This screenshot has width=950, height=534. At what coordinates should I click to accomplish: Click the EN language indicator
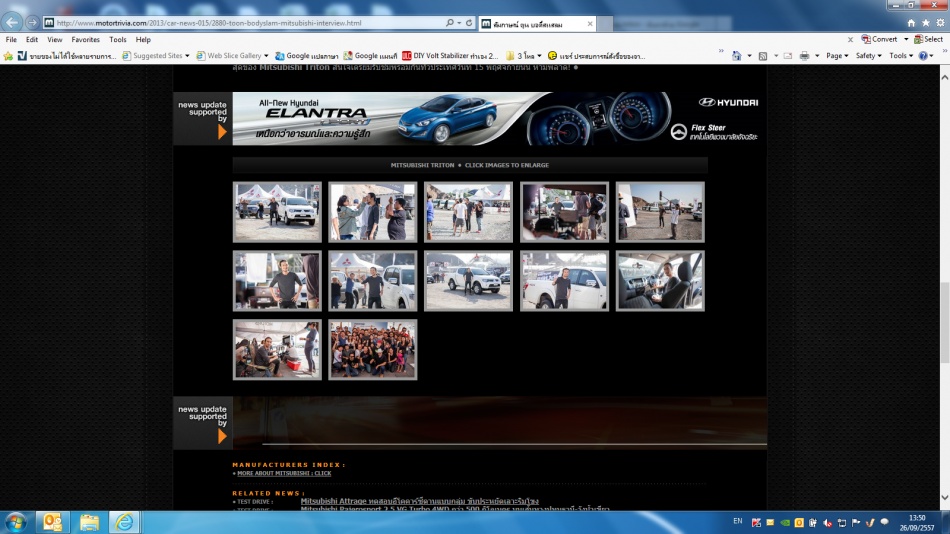click(737, 521)
